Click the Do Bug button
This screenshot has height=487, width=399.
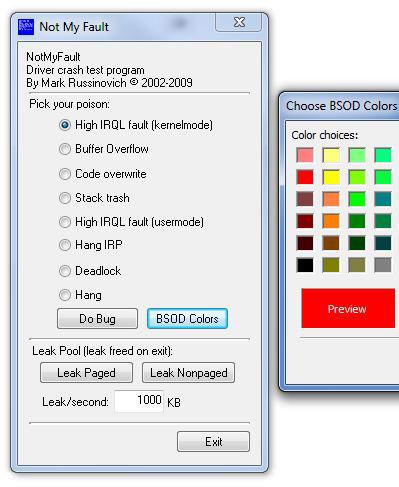pos(97,319)
